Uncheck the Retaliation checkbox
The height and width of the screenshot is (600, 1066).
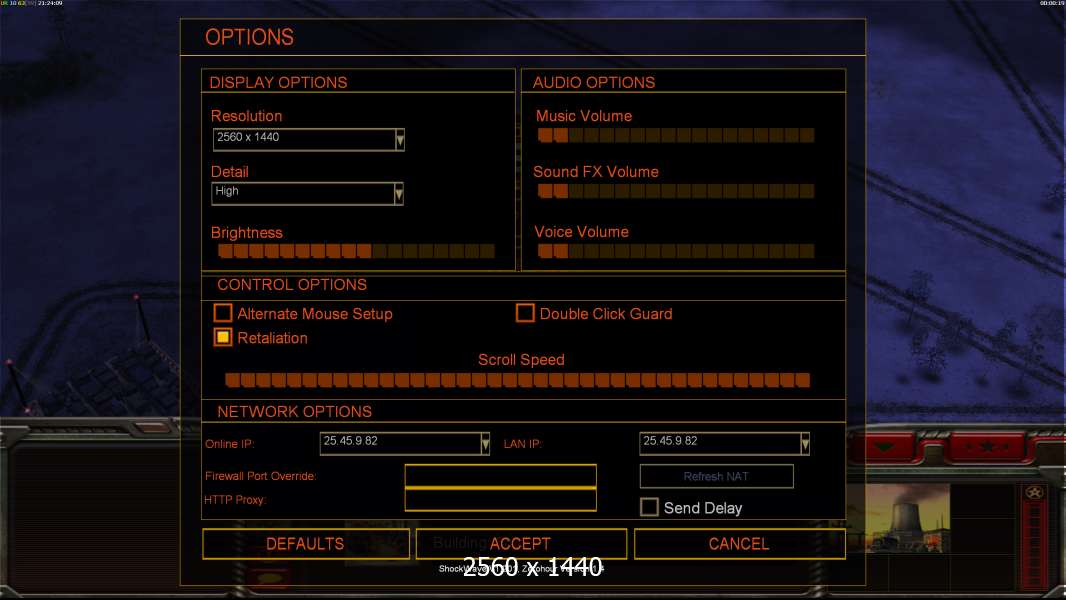(x=223, y=337)
